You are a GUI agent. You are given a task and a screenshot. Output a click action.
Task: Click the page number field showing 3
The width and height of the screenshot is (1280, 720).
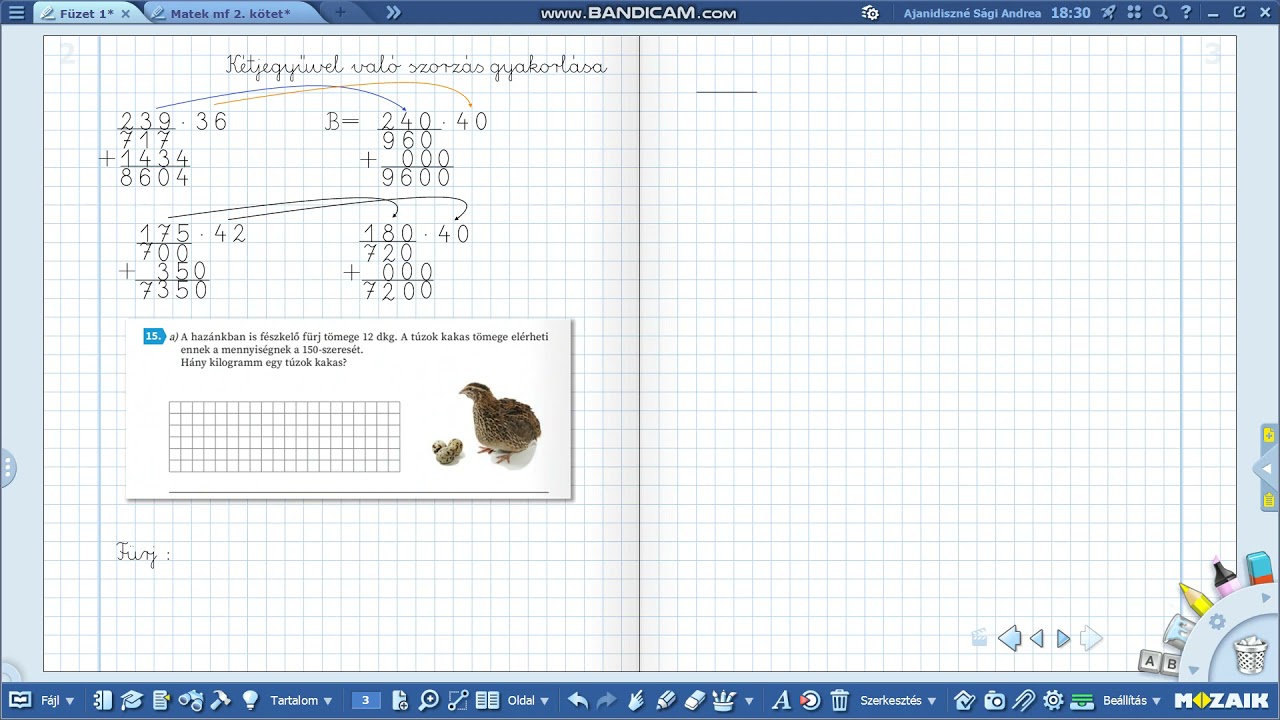tap(366, 701)
